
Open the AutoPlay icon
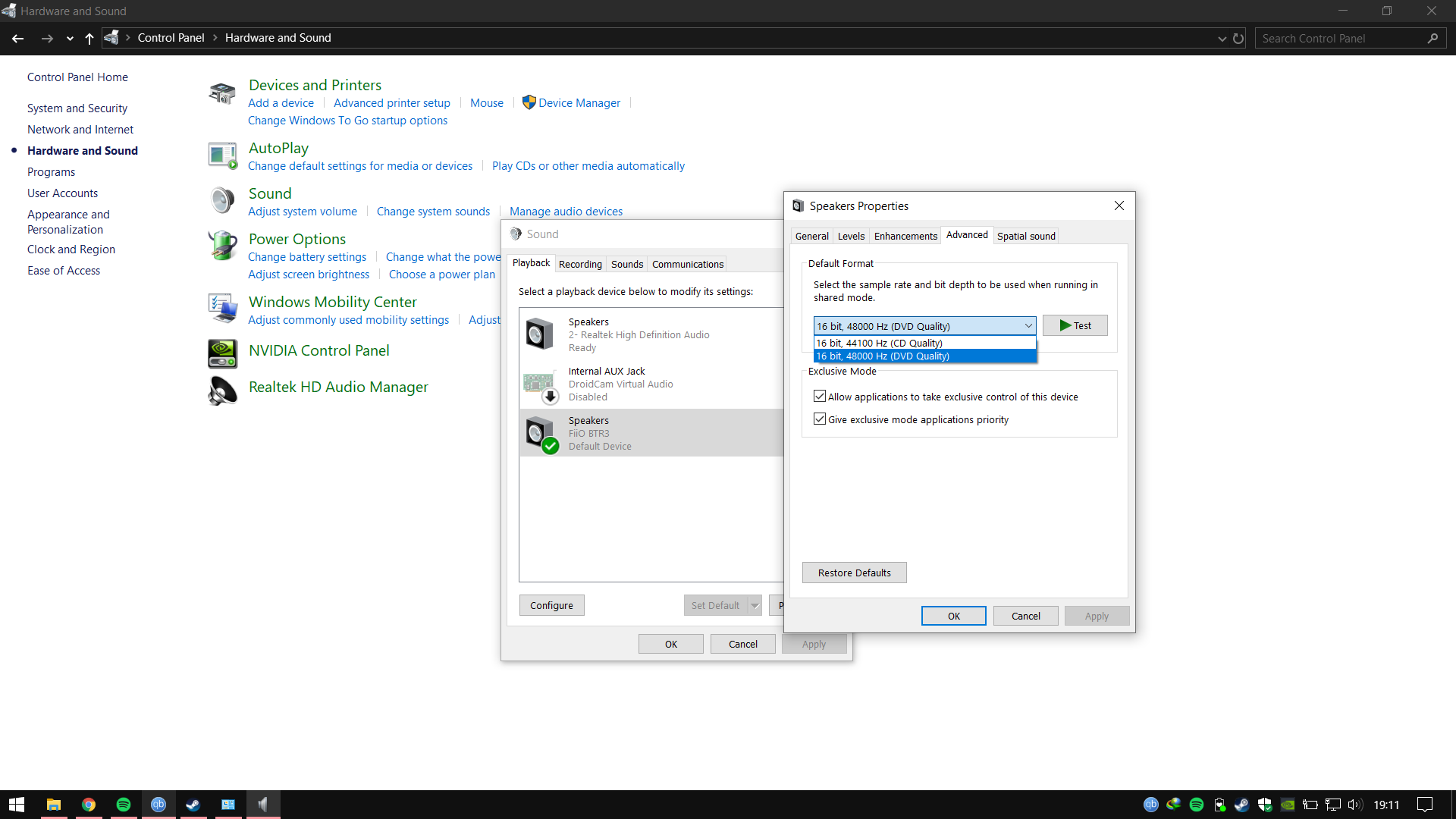(x=222, y=155)
